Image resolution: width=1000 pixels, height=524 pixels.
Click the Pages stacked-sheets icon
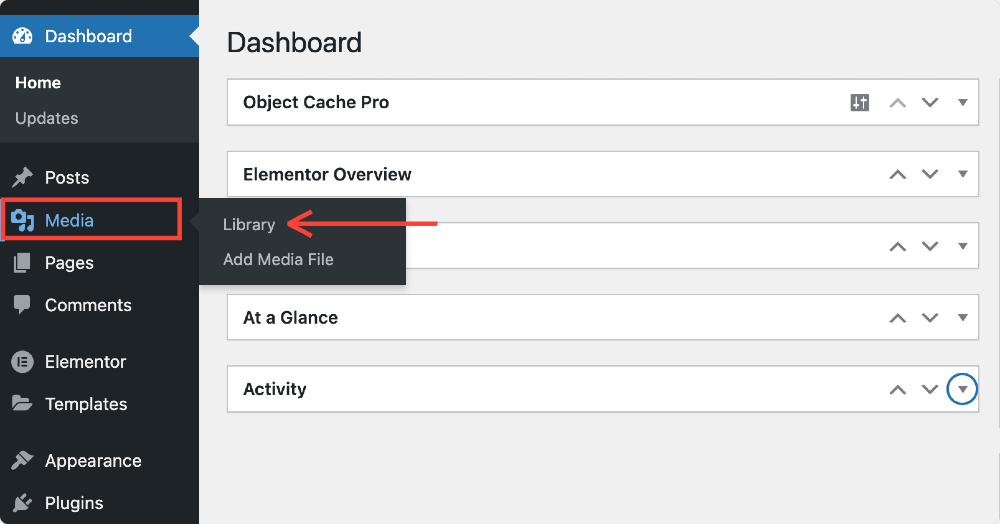point(22,263)
